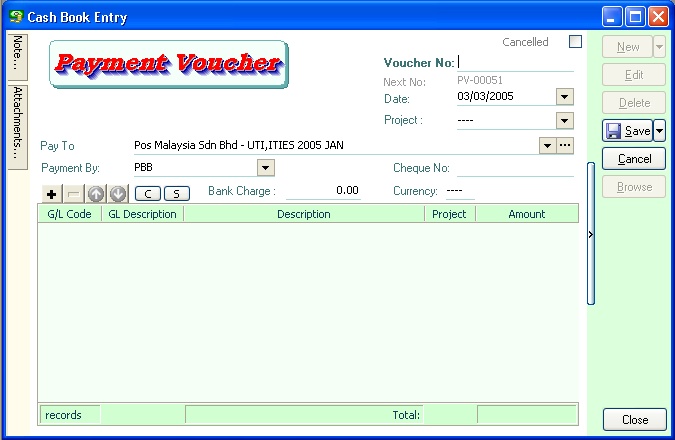Click the Save button

tap(627, 131)
